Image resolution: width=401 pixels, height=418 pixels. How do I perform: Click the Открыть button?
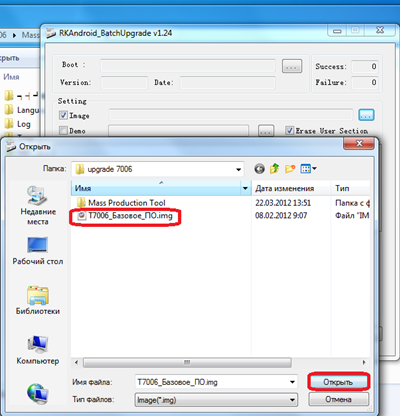338,382
